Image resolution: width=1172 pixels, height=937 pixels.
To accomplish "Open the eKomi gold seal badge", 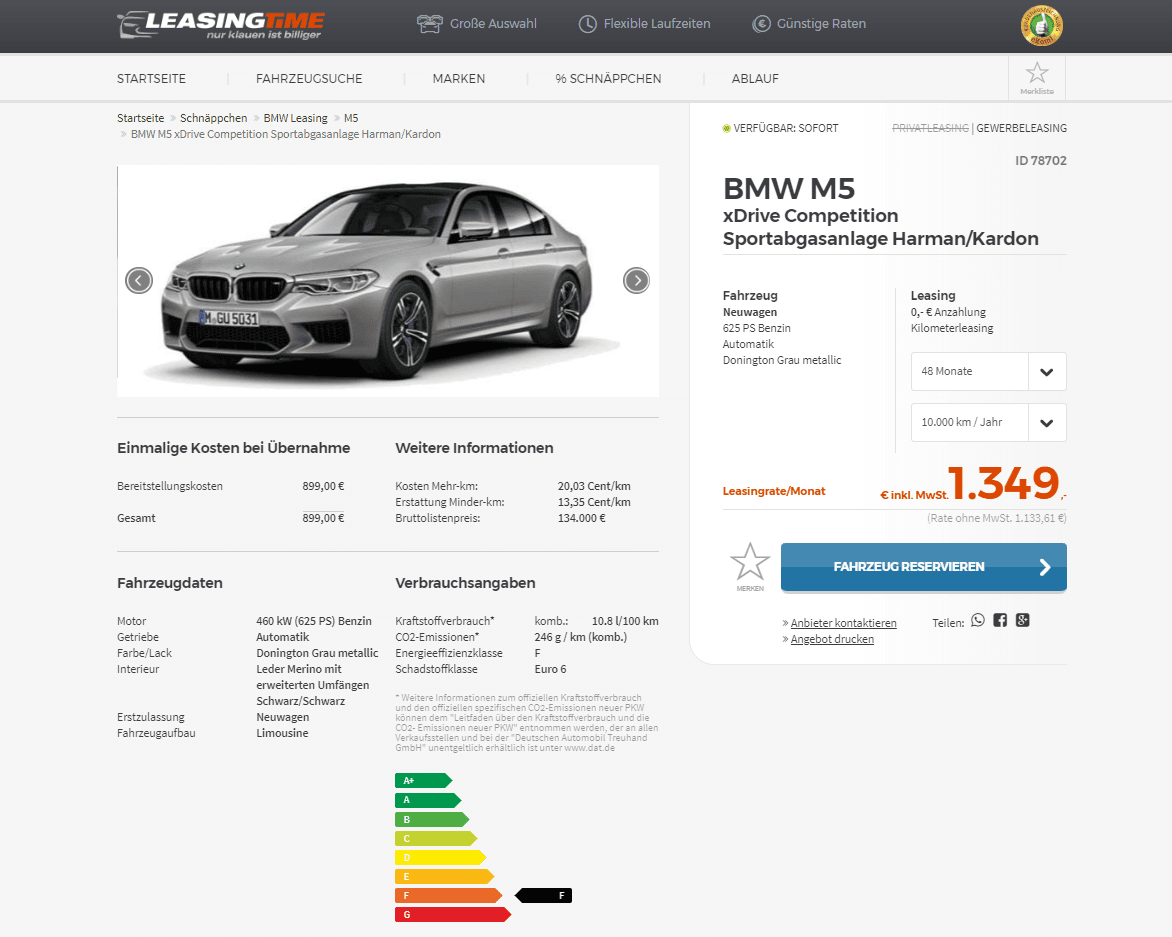I will 1041,26.
